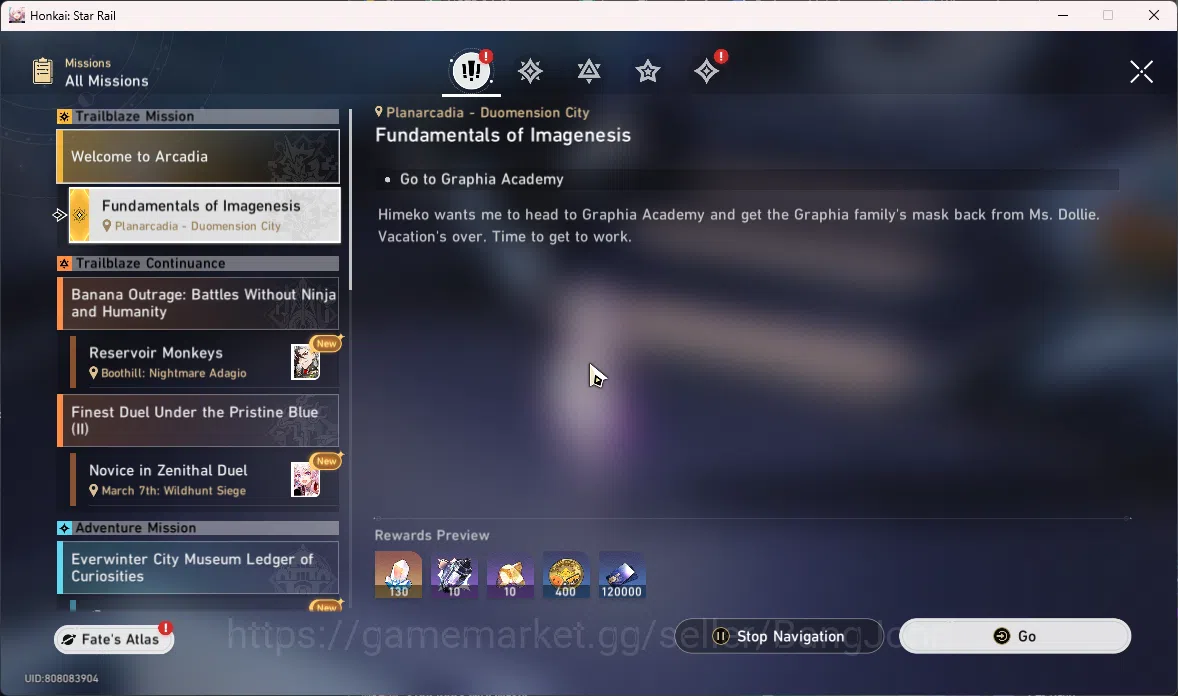Image resolution: width=1178 pixels, height=696 pixels.
Task: Click Trailblaze Continuance section header
Action: [x=198, y=263]
